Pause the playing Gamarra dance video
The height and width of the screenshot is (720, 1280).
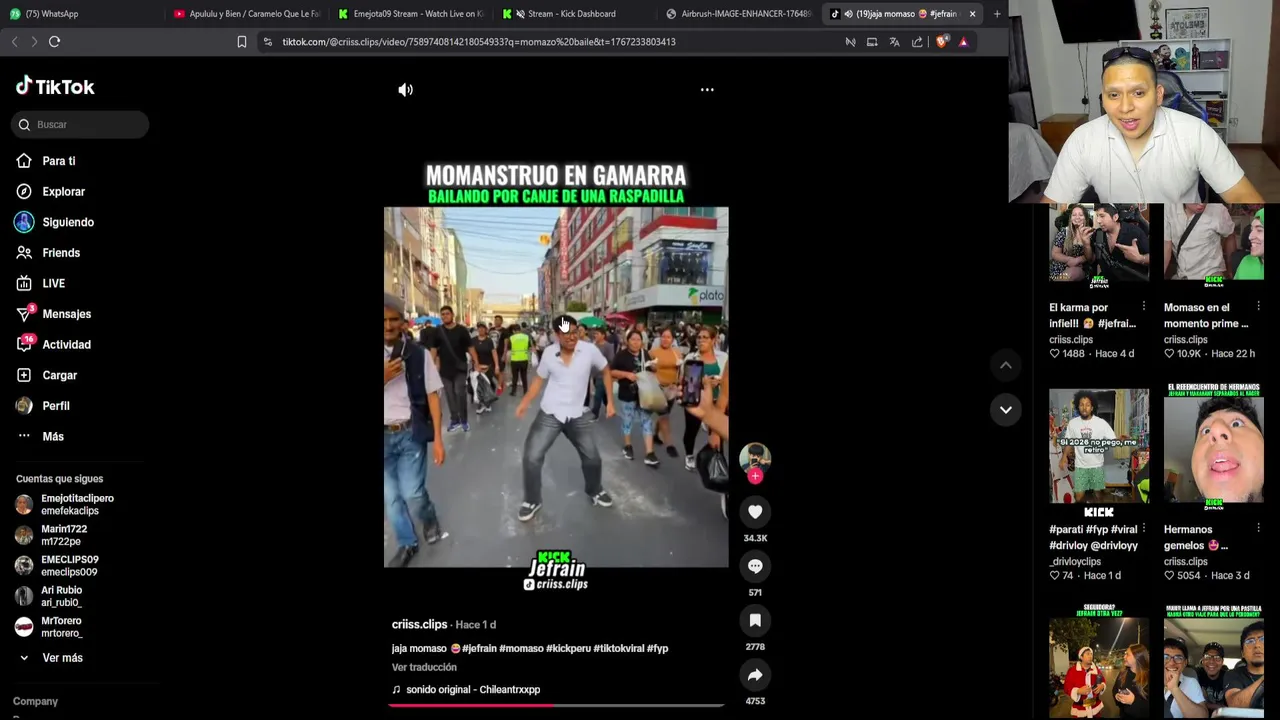556,388
